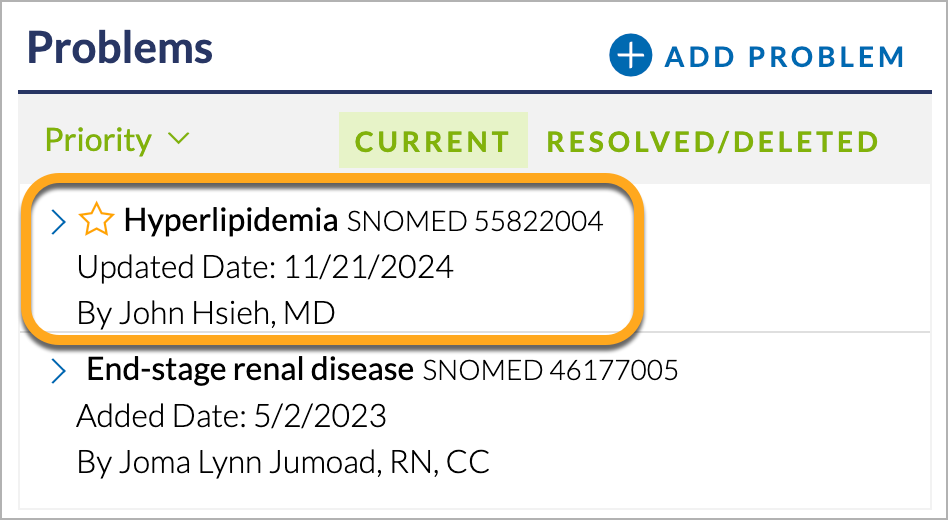Click author By Joma Lynn Jumoad, RN, CC
The width and height of the screenshot is (948, 520).
283,463
